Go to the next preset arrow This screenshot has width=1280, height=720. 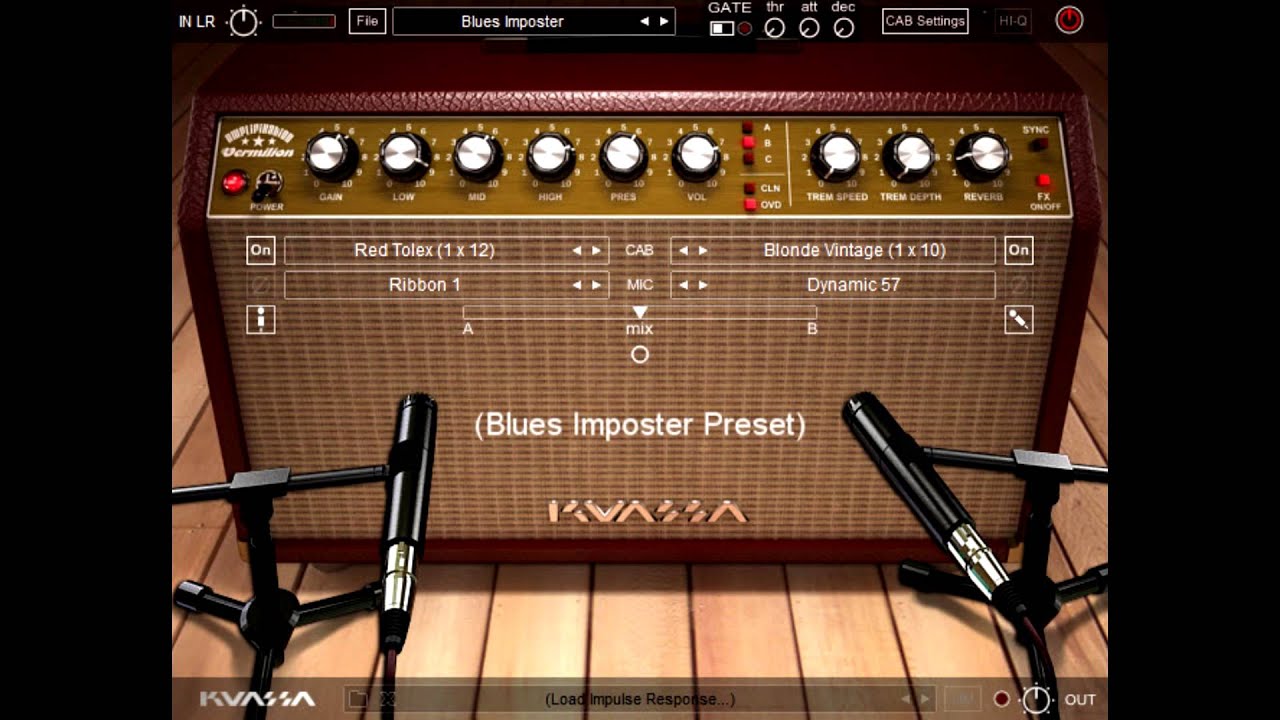(663, 21)
